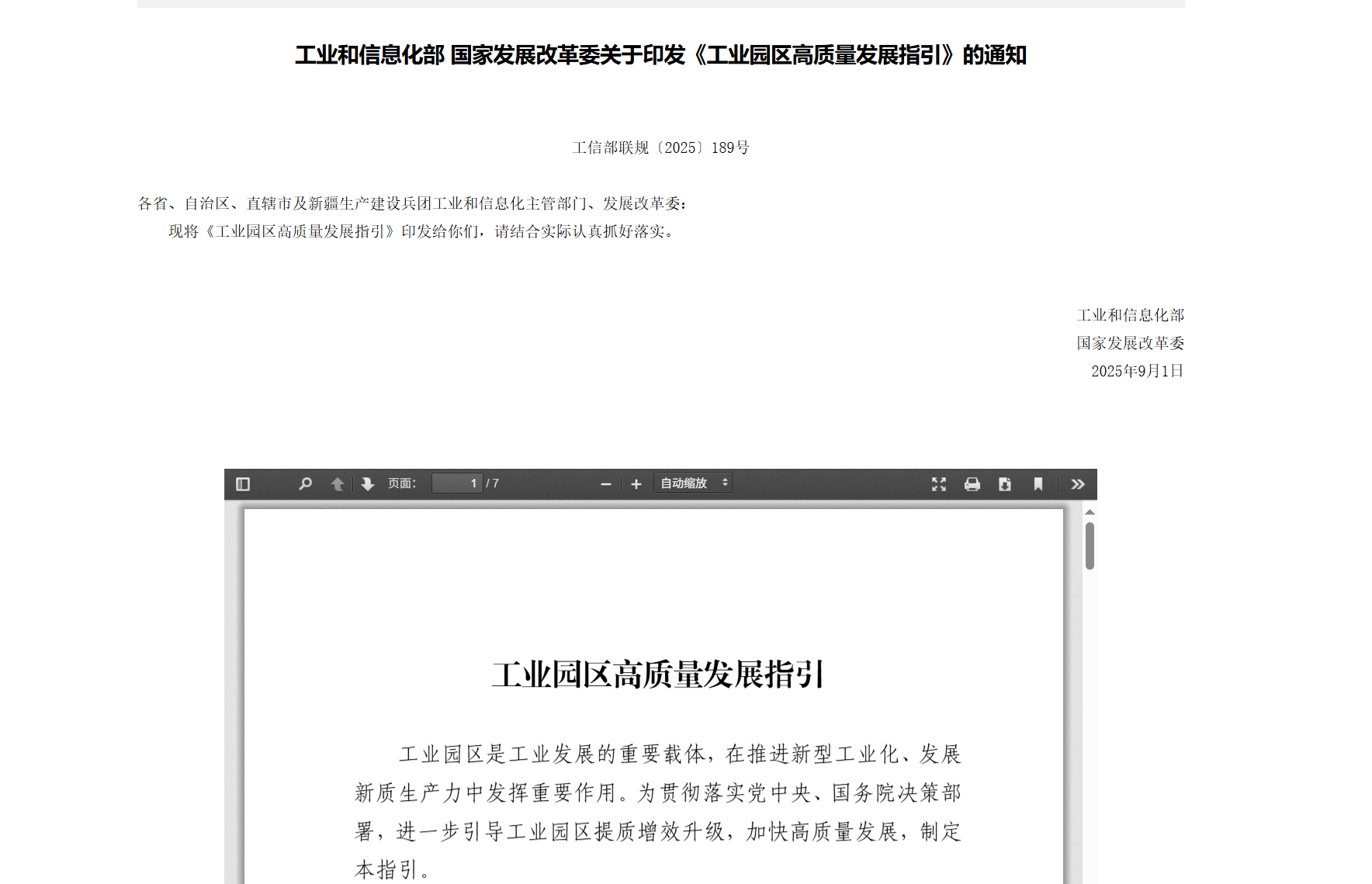Viewport: 1372px width, 884px height.
Task: Open the 自动缩放 zoom dropdown
Action: click(693, 484)
